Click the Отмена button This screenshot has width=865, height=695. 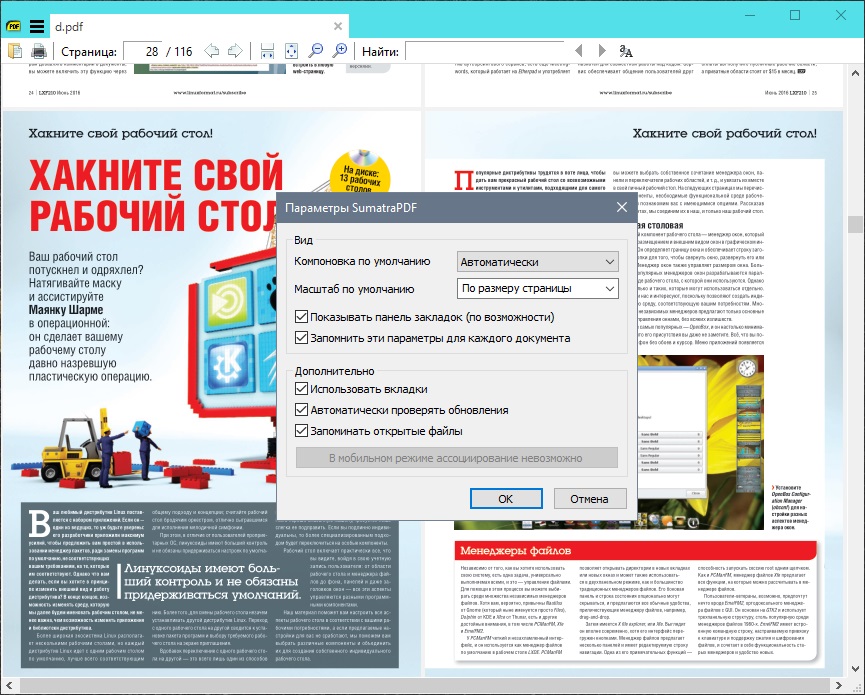tap(589, 499)
